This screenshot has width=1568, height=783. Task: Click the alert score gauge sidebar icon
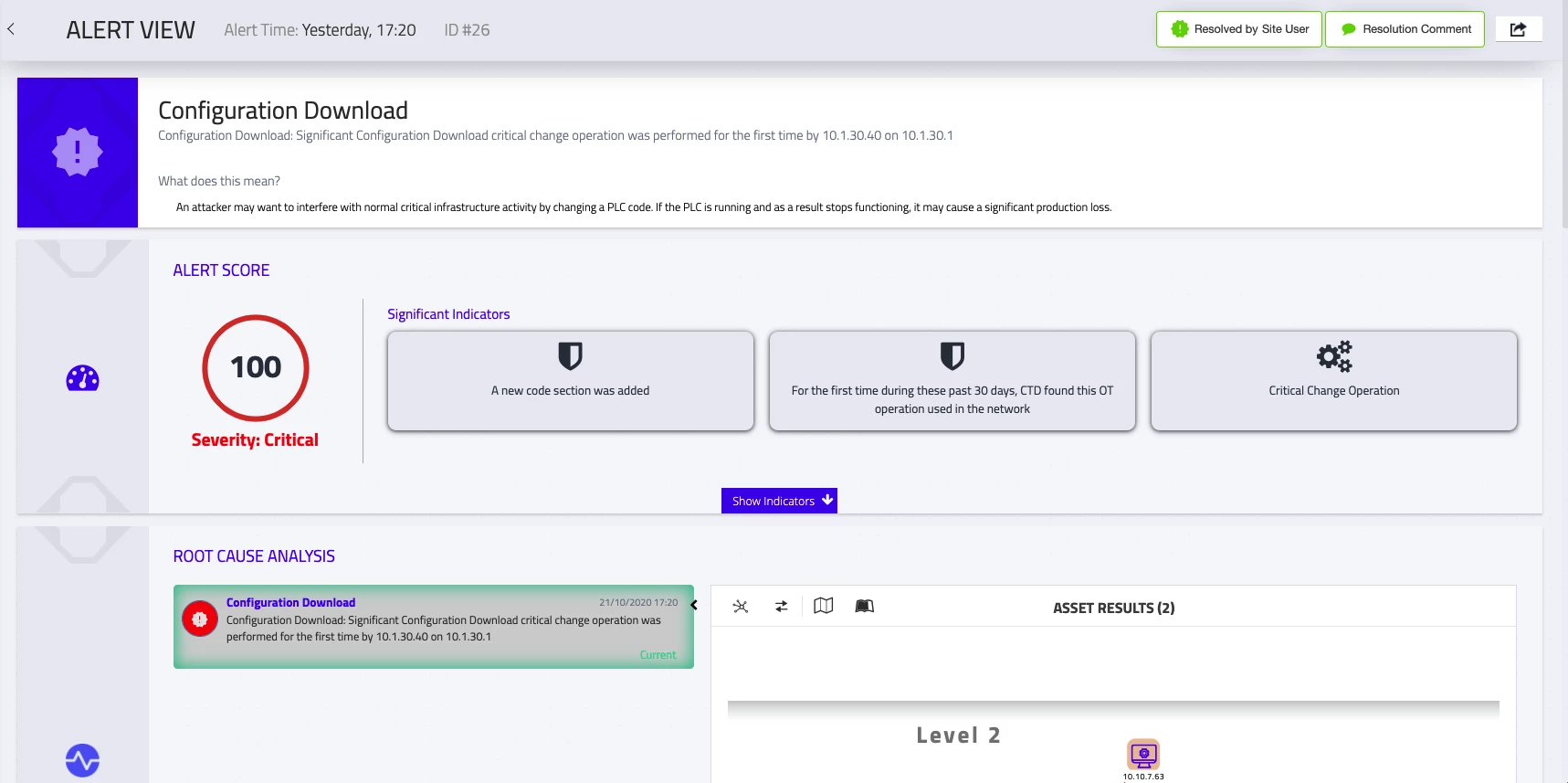[82, 378]
